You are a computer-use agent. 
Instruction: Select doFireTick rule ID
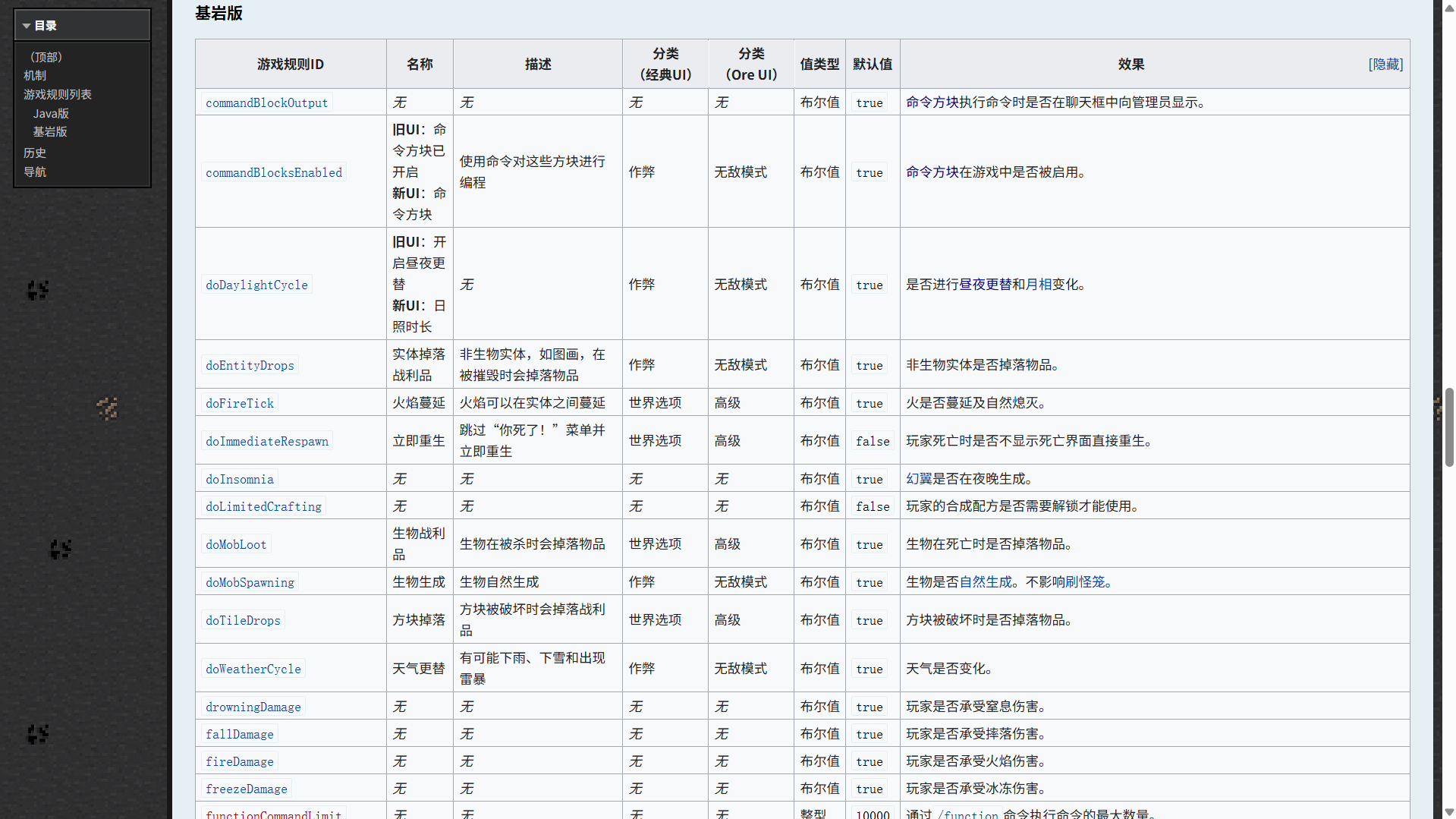pos(240,403)
